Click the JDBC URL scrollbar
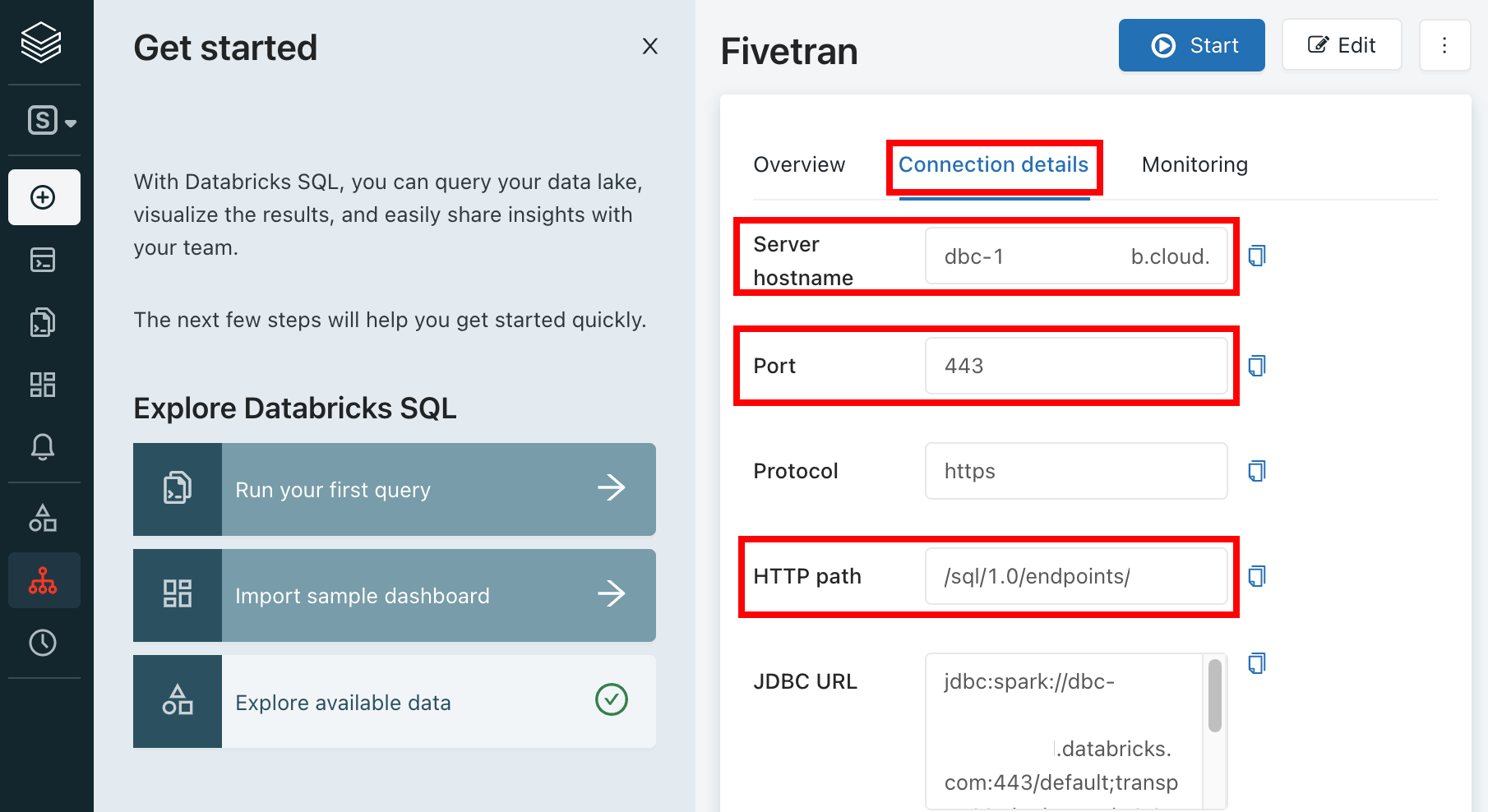Screen dimensions: 1488x812 point(1215,695)
